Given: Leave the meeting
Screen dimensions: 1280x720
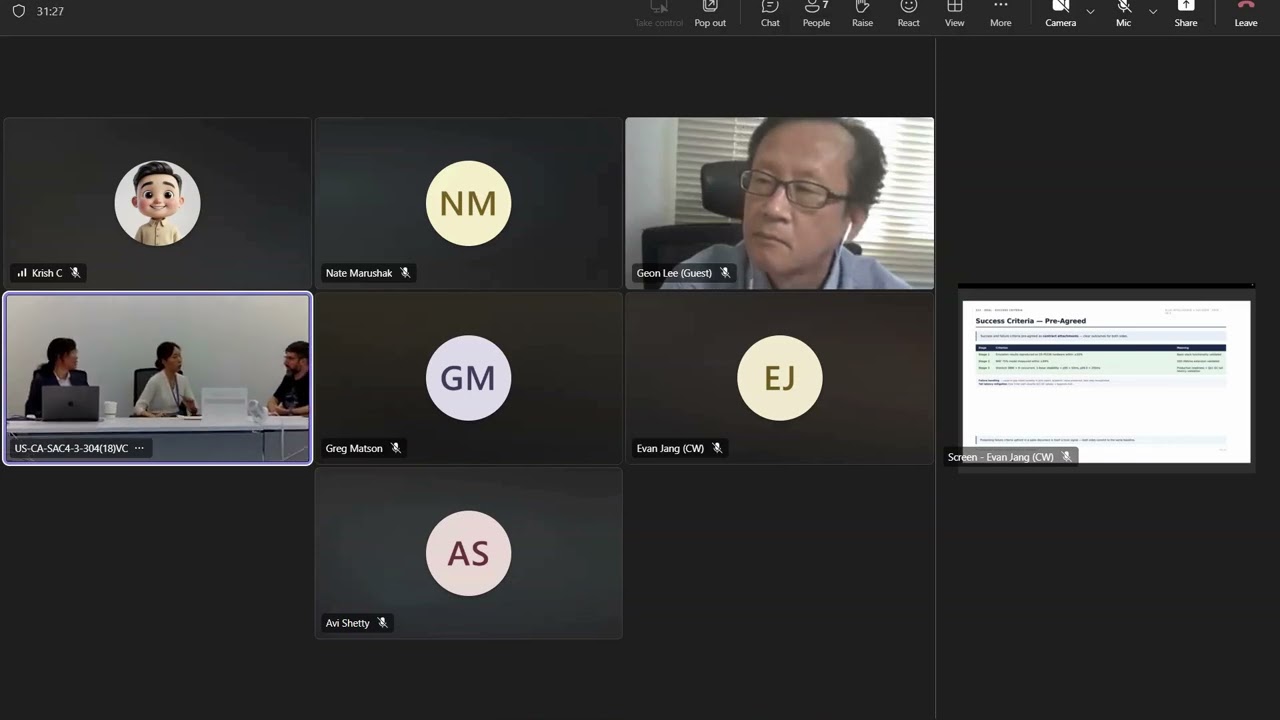Looking at the screenshot, I should [x=1246, y=14].
